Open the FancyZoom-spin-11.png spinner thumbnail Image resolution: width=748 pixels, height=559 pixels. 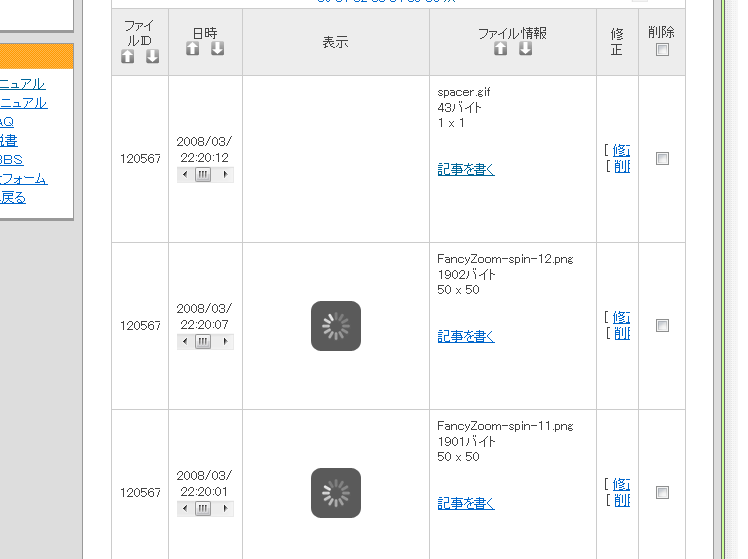pyautogui.click(x=336, y=493)
